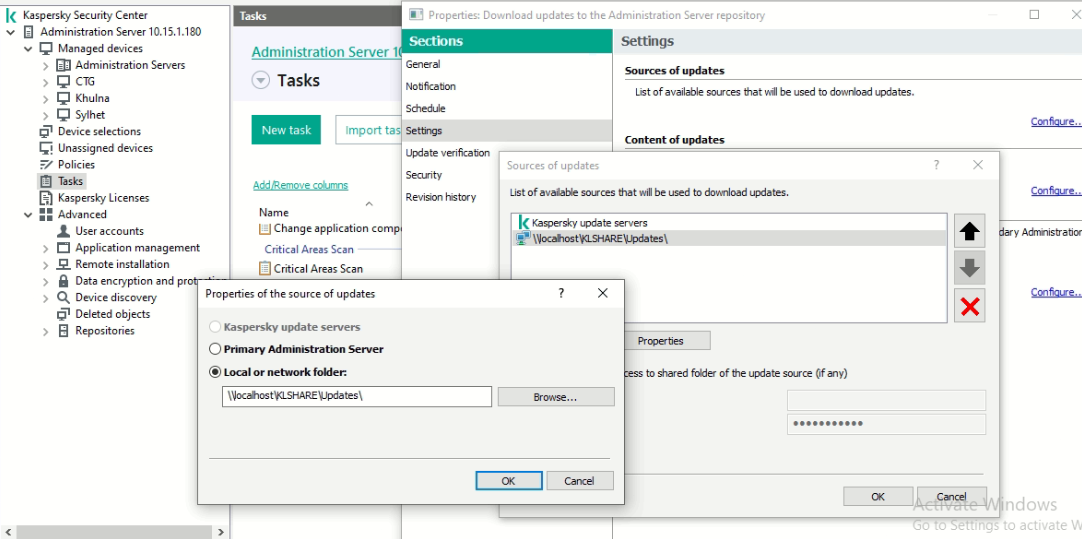Select Kaspersky update servers list entry
The height and width of the screenshot is (539, 1082).
pyautogui.click(x=729, y=223)
